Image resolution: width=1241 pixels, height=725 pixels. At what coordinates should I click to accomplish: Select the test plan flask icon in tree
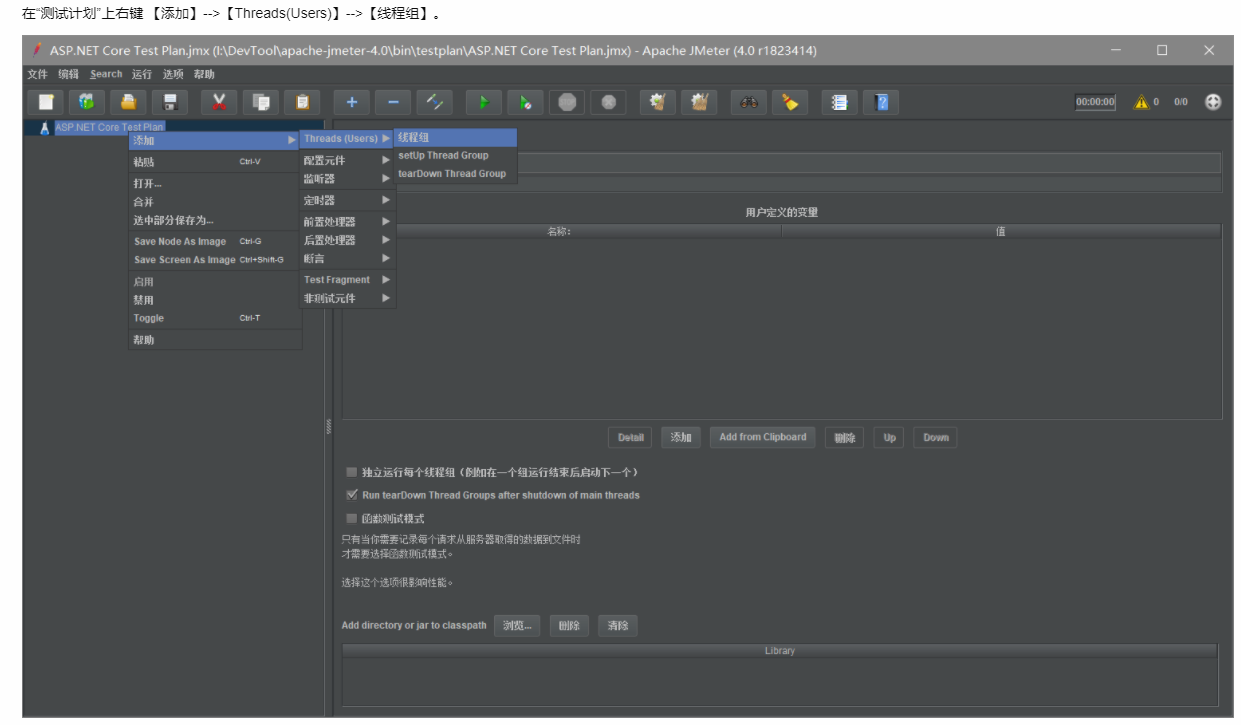click(44, 128)
